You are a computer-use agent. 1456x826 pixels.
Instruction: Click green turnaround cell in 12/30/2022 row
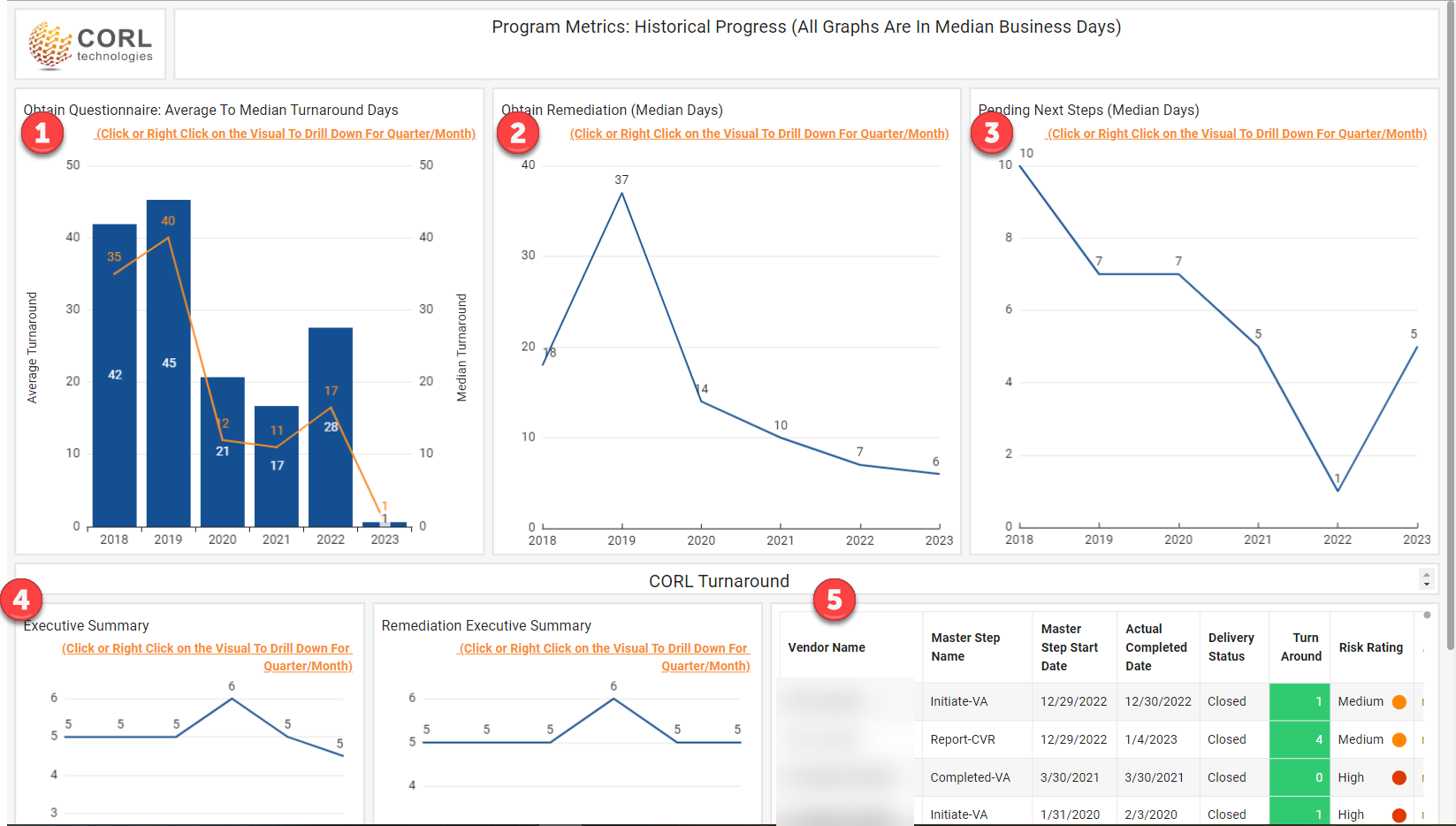pyautogui.click(x=1300, y=701)
